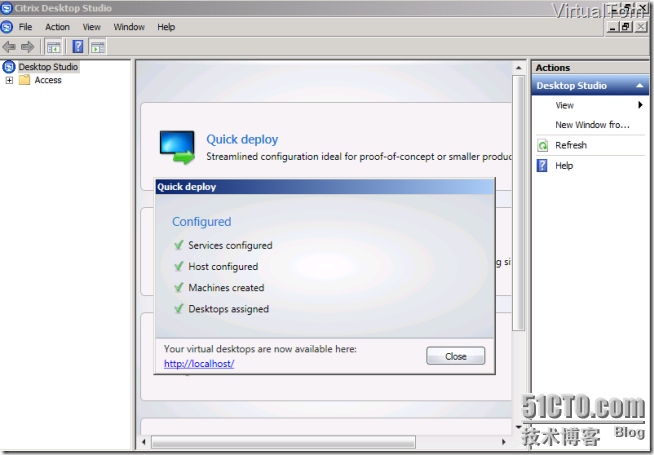This screenshot has width=654, height=455.
Task: Toggle the console tree pane icon
Action: (53, 47)
